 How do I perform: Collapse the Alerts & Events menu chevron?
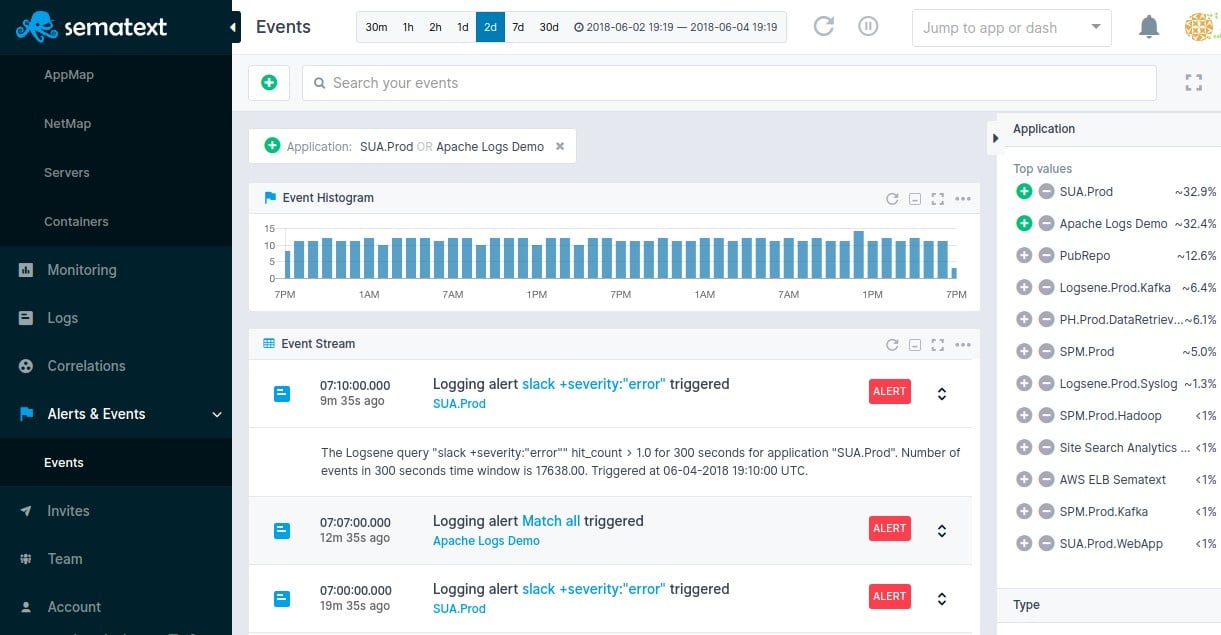[x=217, y=415]
